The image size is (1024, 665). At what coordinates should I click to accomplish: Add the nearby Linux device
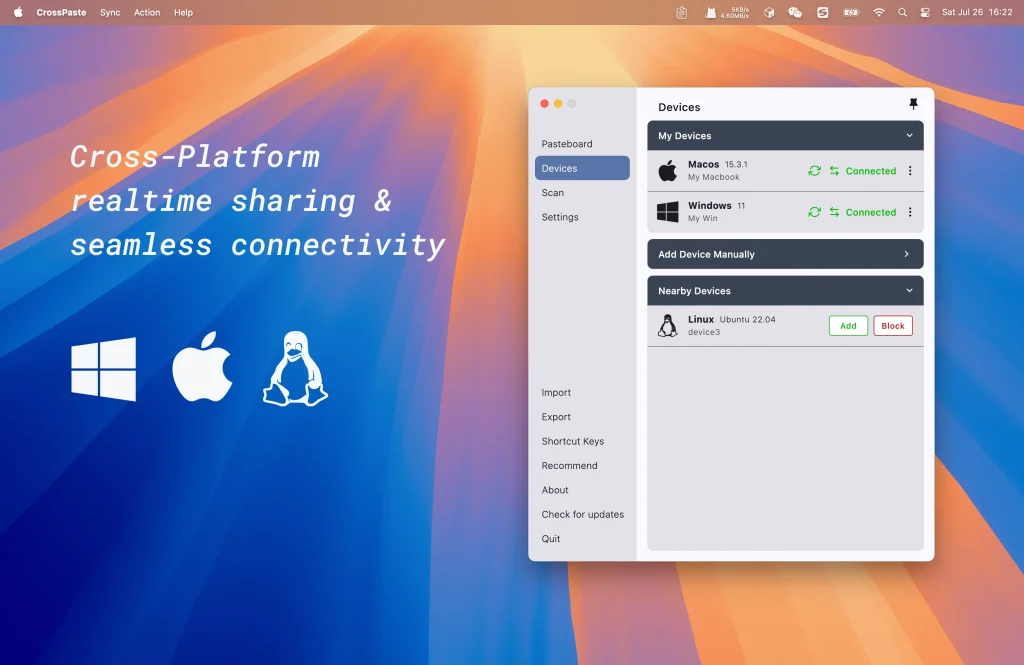click(x=848, y=325)
